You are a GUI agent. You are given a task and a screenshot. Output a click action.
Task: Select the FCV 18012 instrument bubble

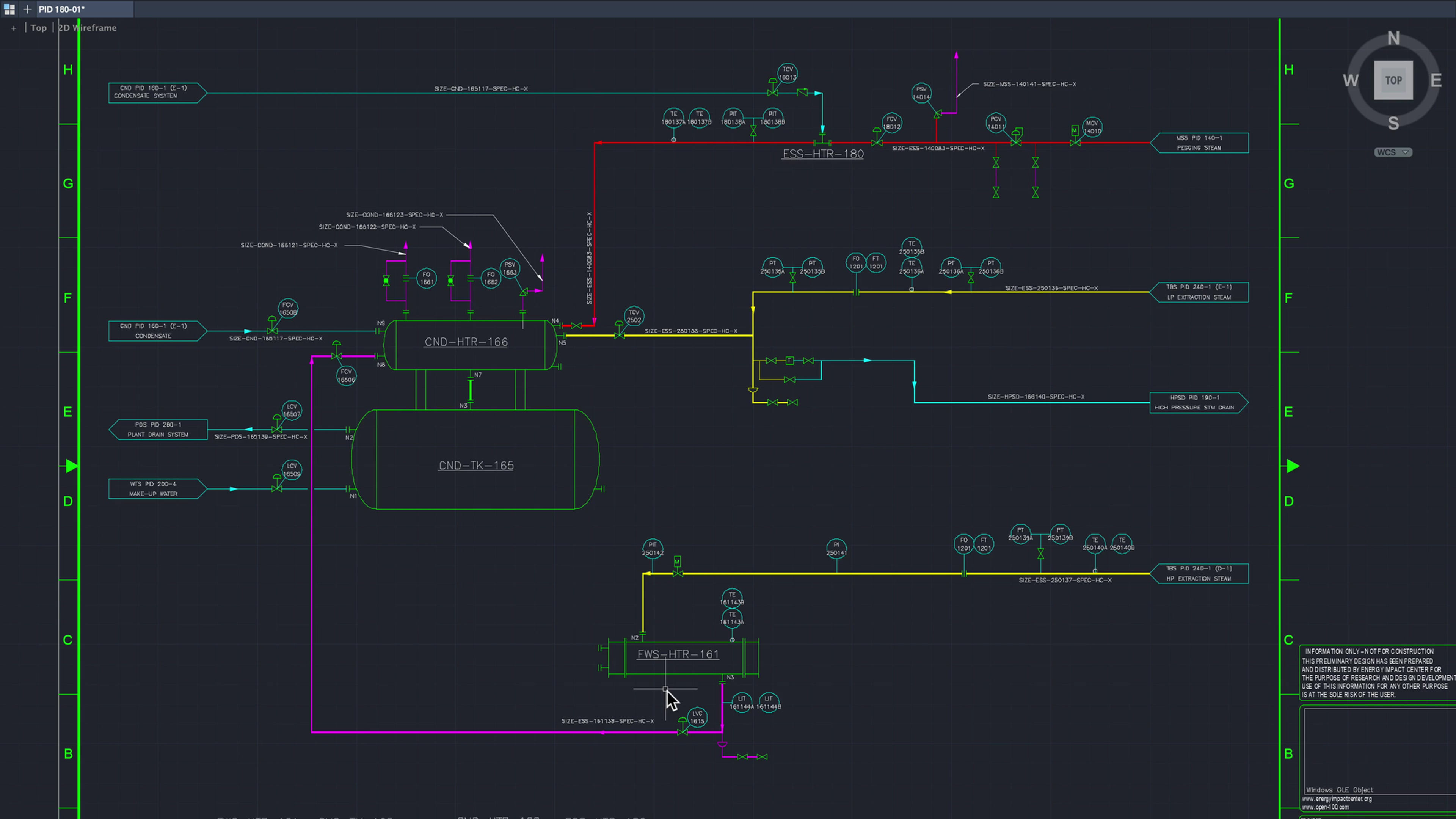[891, 122]
